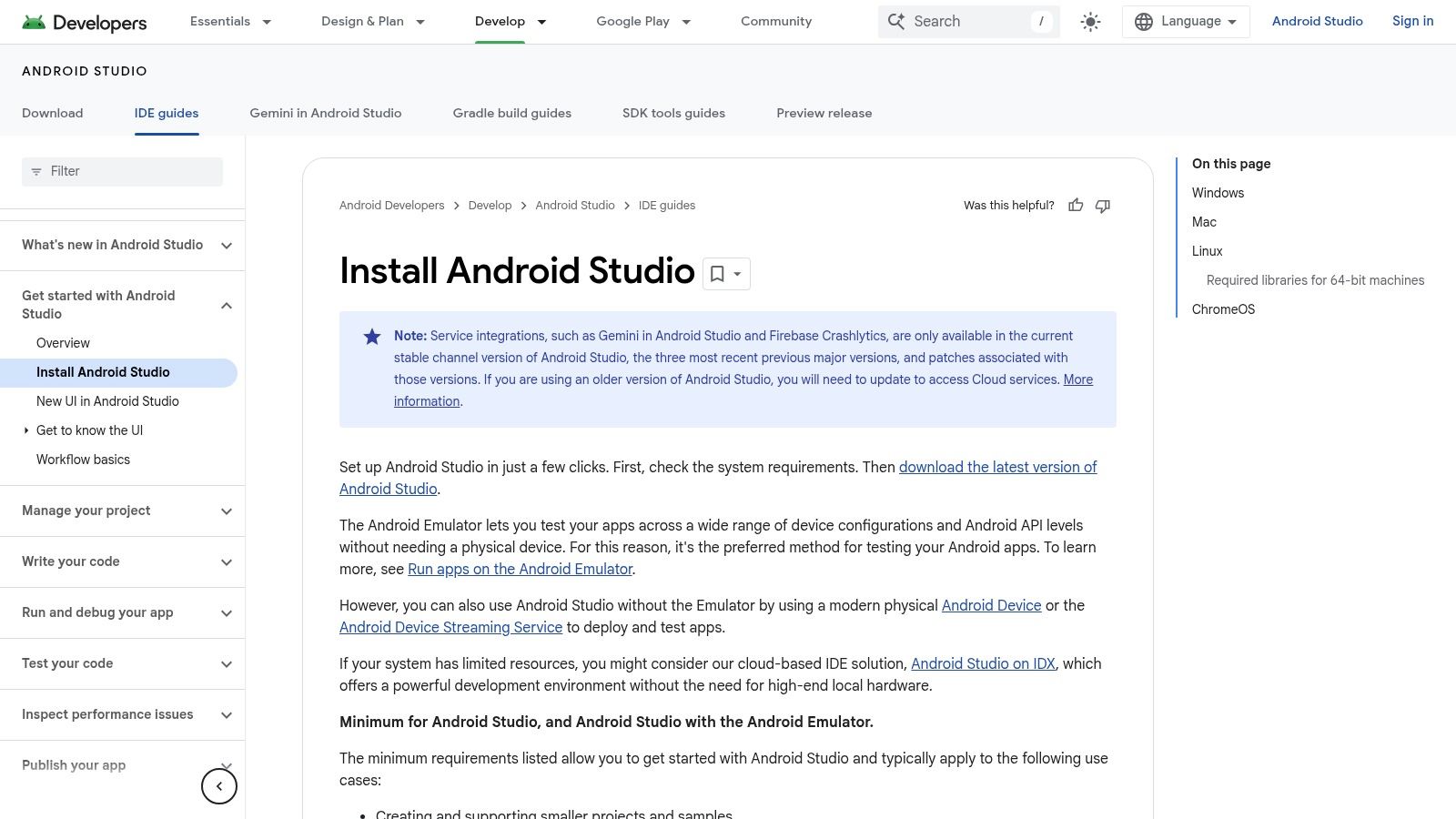Open the More information link in note
The height and width of the screenshot is (819, 1456).
click(1078, 379)
